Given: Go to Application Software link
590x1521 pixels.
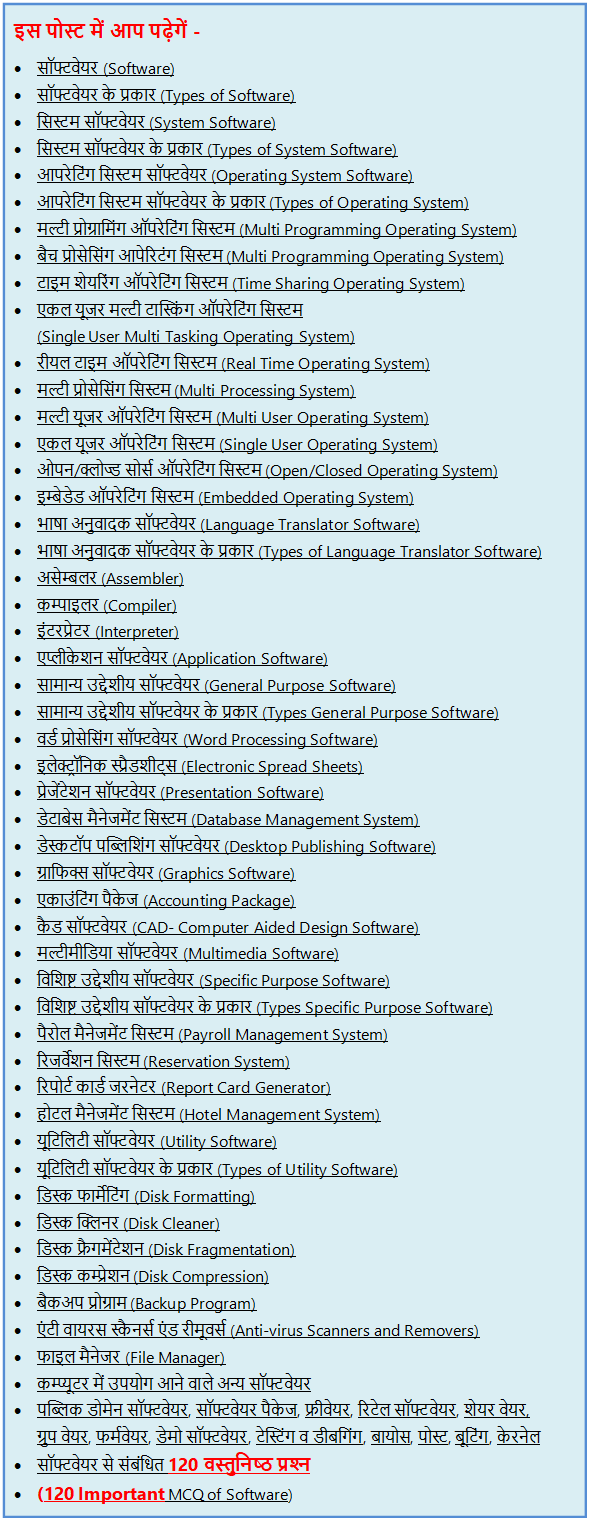Looking at the screenshot, I should pos(182,658).
